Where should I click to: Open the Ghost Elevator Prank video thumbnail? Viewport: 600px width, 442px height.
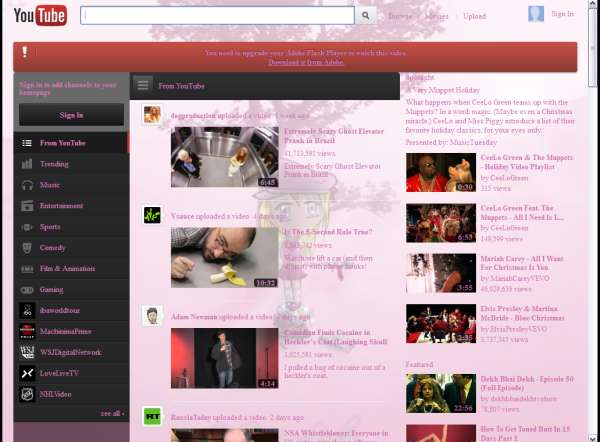click(225, 157)
